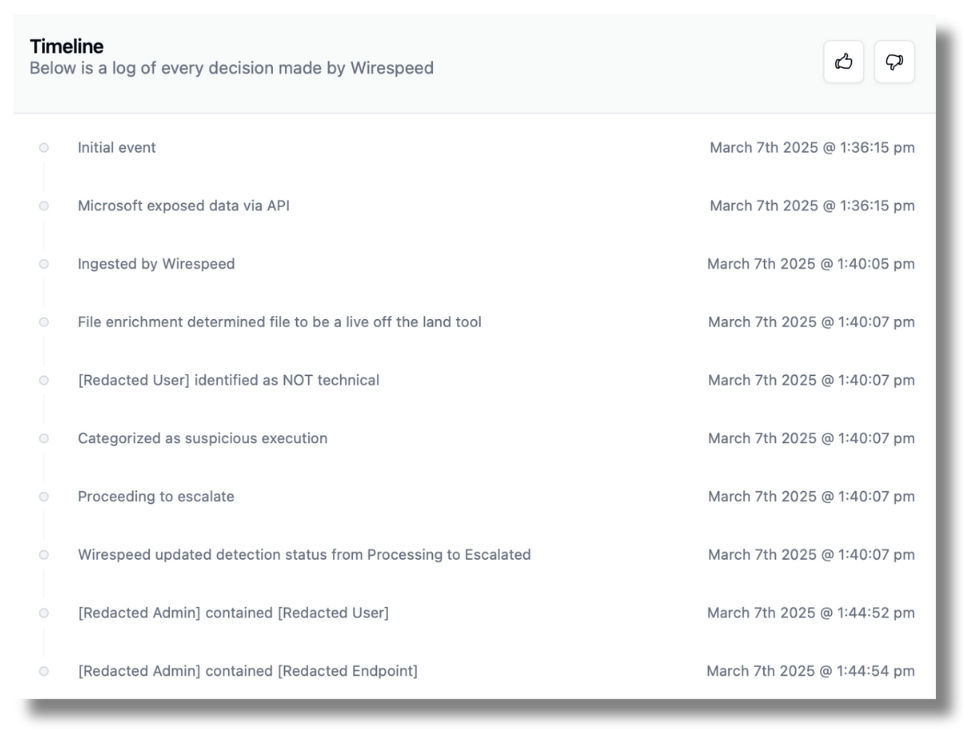
Task: Toggle the contained user event marker
Action: pos(43,612)
